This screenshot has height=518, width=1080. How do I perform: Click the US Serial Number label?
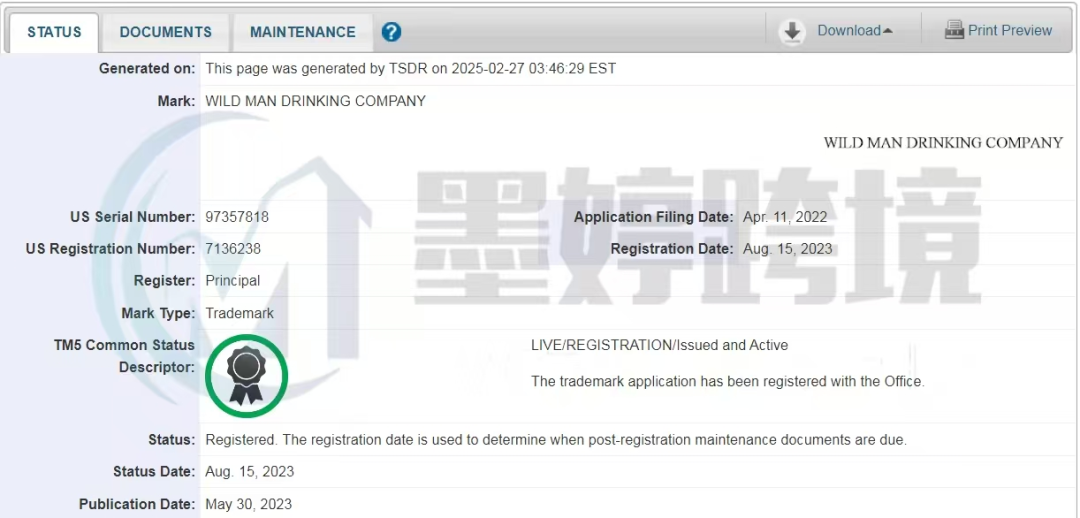(132, 217)
